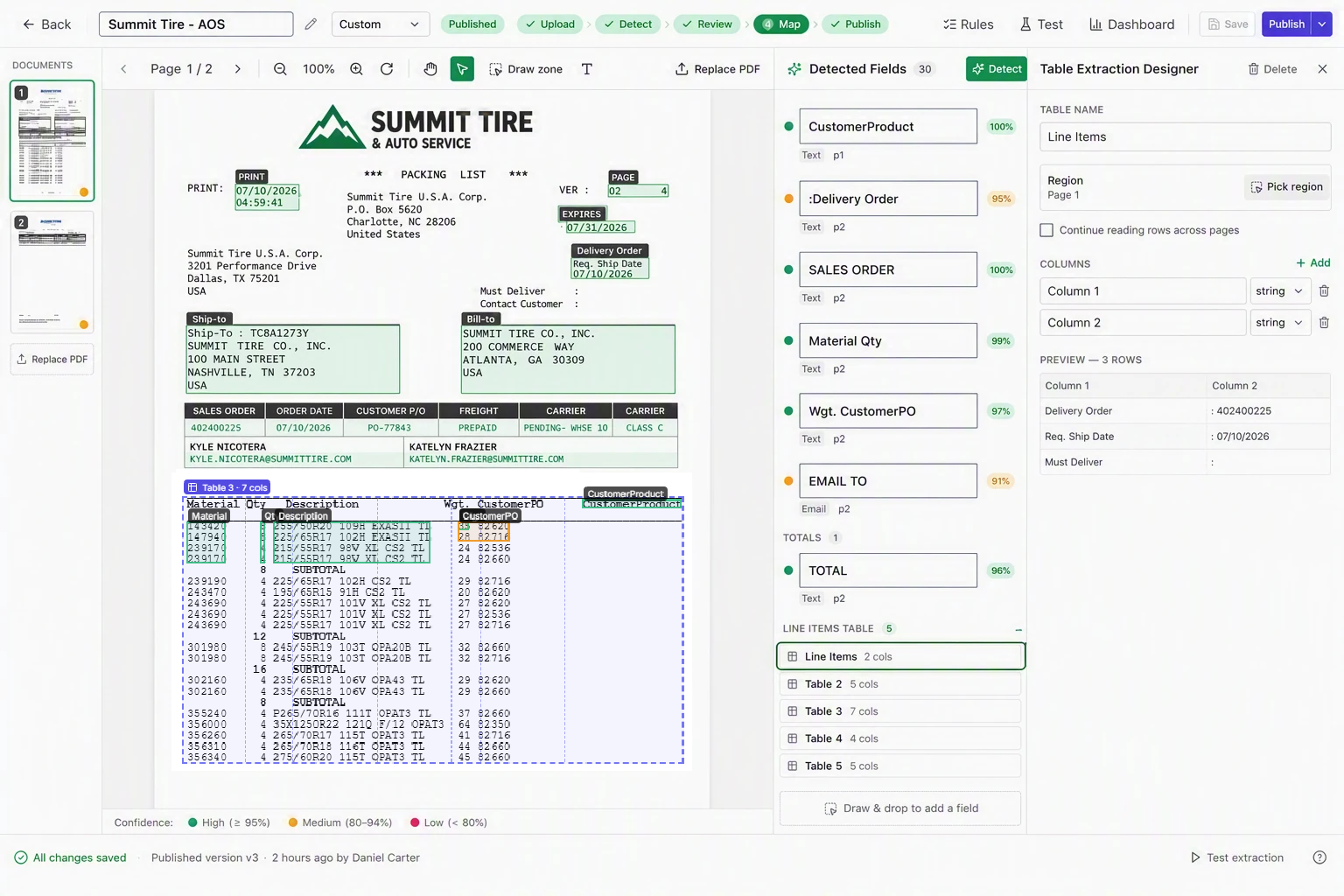Change Column 1 string type dropdown
Screen dimensions: 1344x896
(x=1281, y=290)
